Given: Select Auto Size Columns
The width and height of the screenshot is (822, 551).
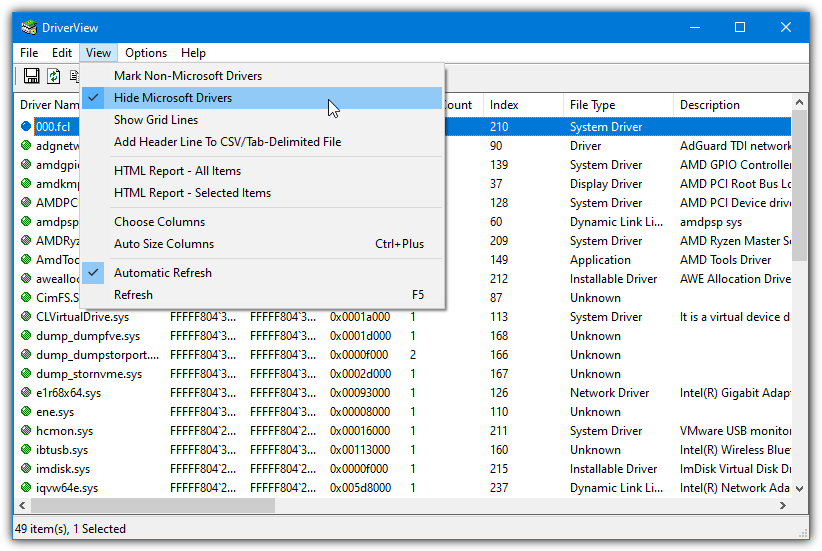Looking at the screenshot, I should click(262, 244).
